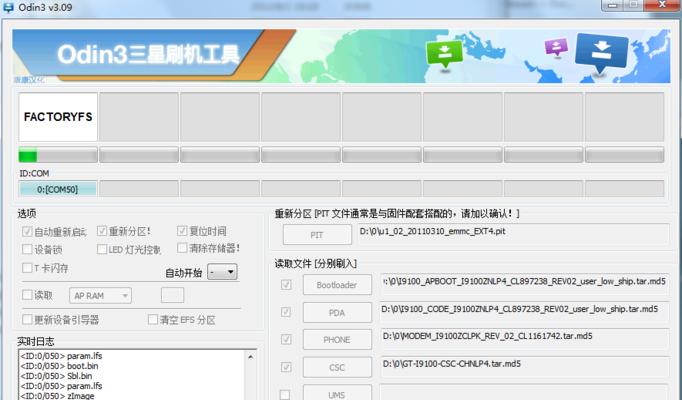Enable the 清空 EFS 分区 checkbox

pyautogui.click(x=153, y=320)
